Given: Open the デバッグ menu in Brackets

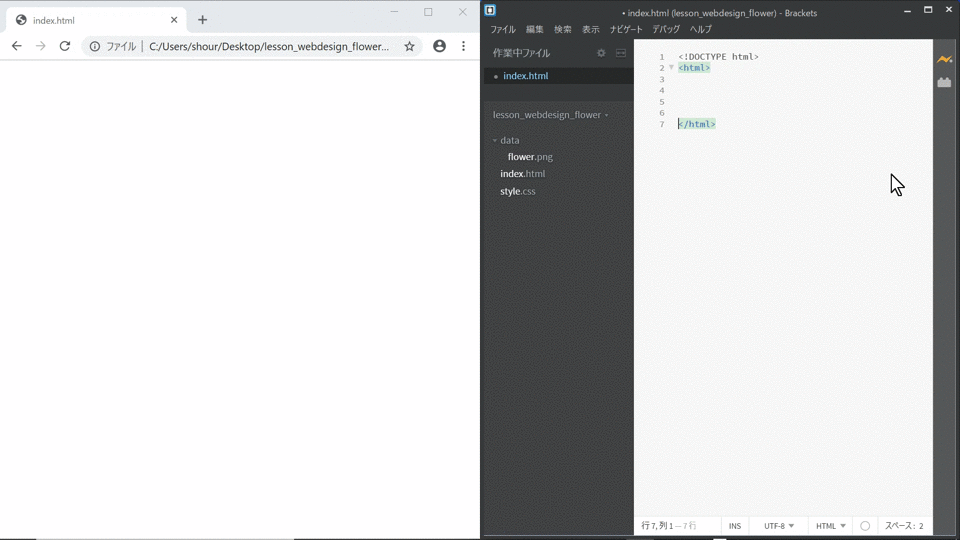Looking at the screenshot, I should coord(666,29).
